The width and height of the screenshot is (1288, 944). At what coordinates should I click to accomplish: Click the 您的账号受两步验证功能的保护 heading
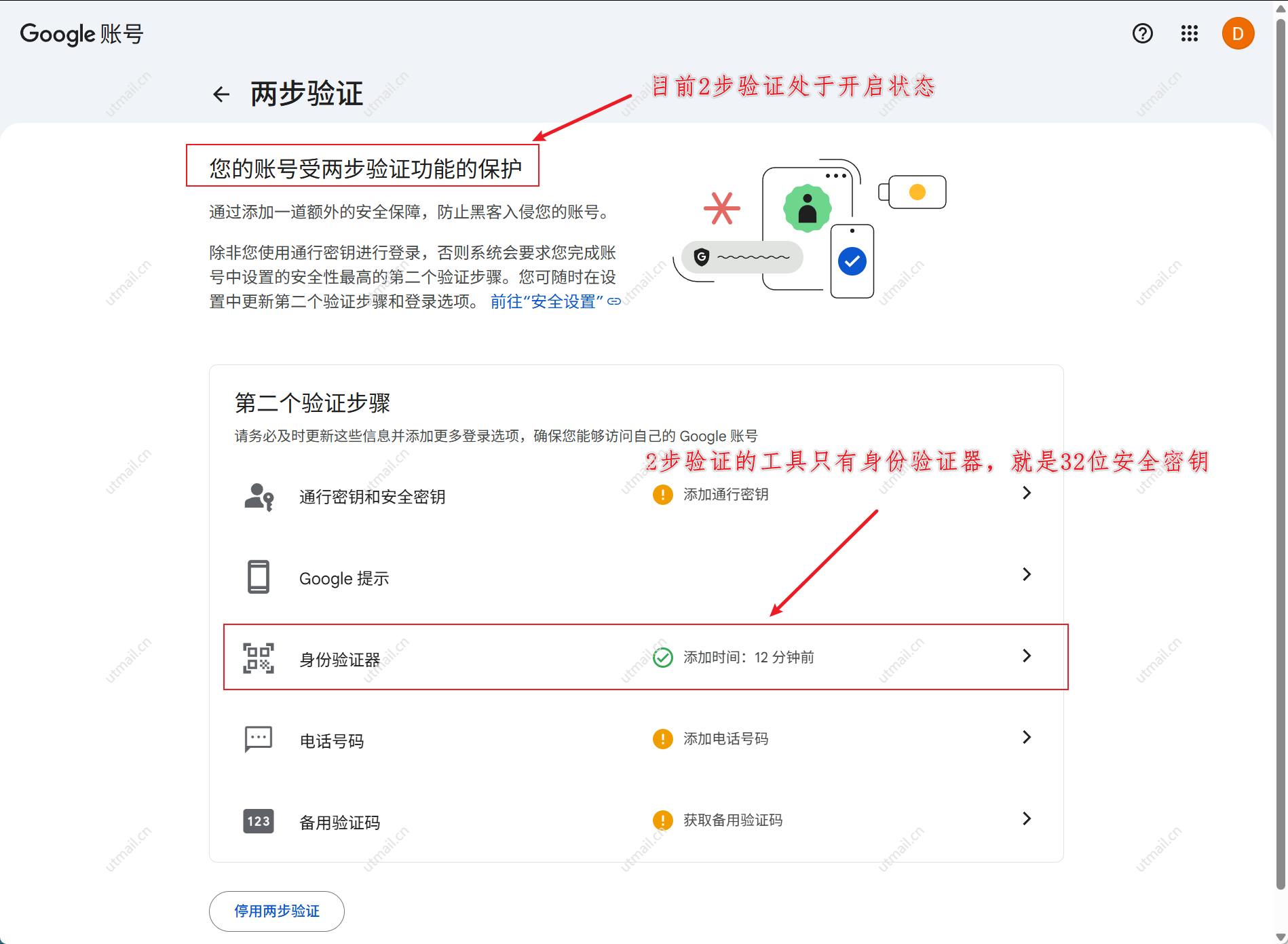365,168
